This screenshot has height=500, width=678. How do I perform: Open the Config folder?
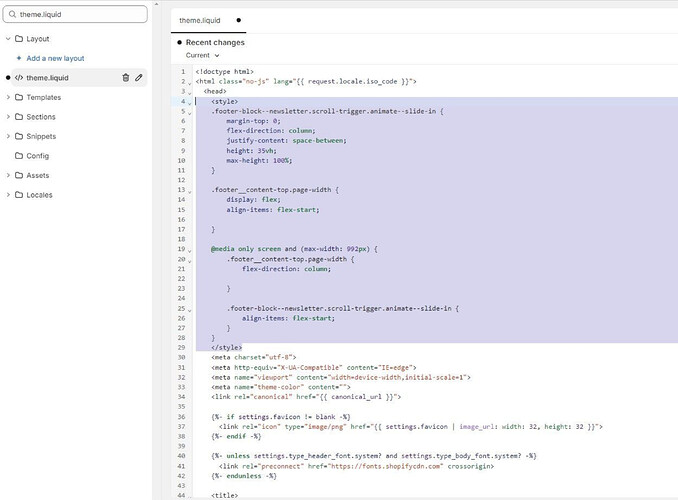point(38,156)
